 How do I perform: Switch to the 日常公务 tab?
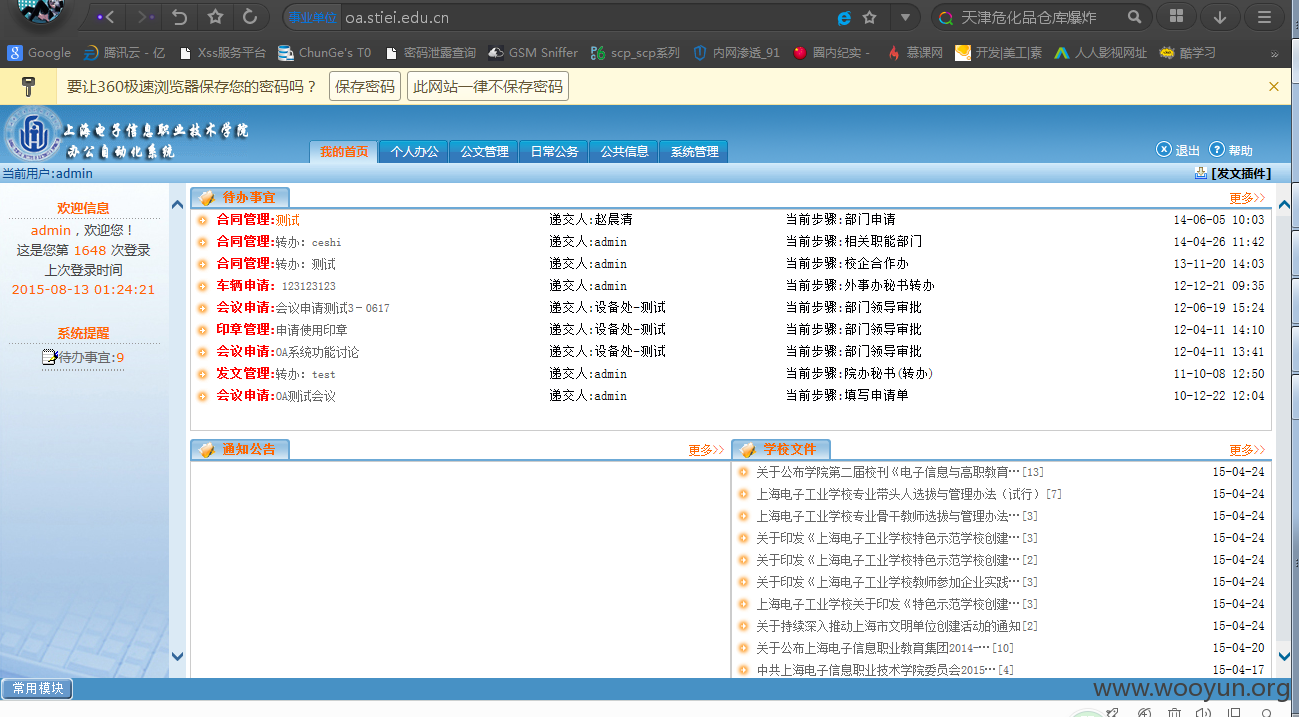554,152
